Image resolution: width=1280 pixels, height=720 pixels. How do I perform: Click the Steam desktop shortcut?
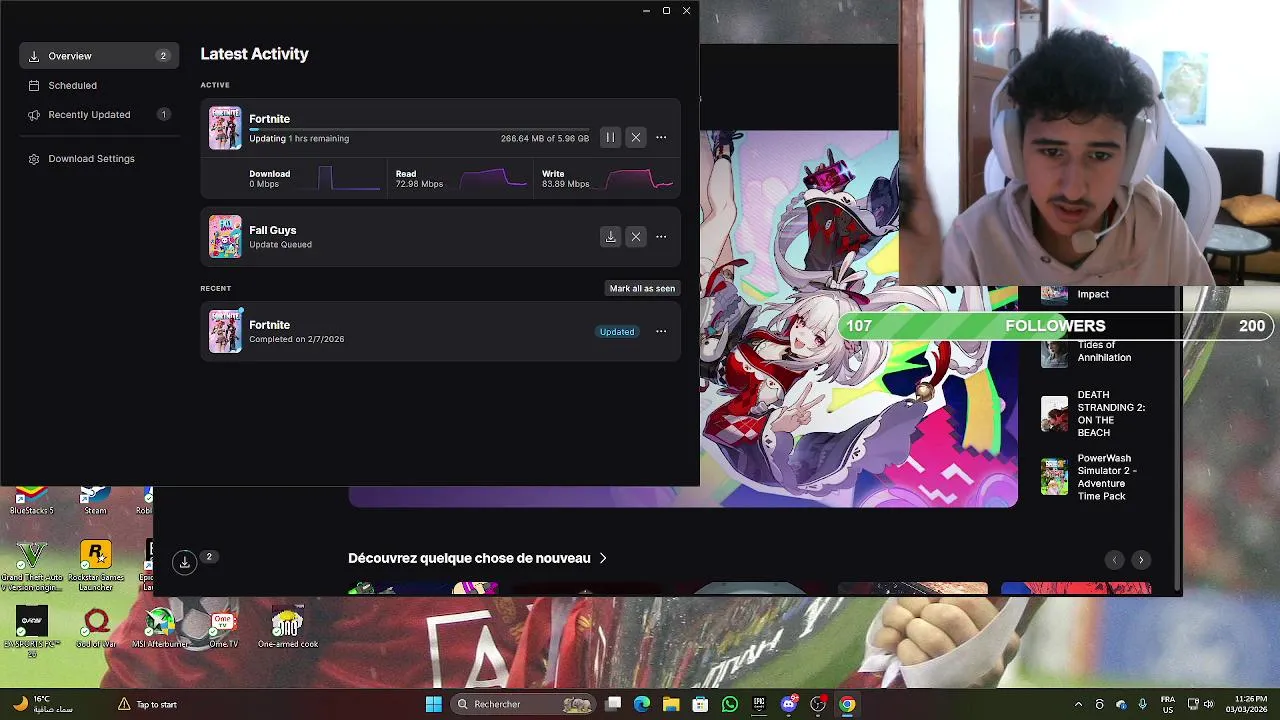(x=95, y=500)
